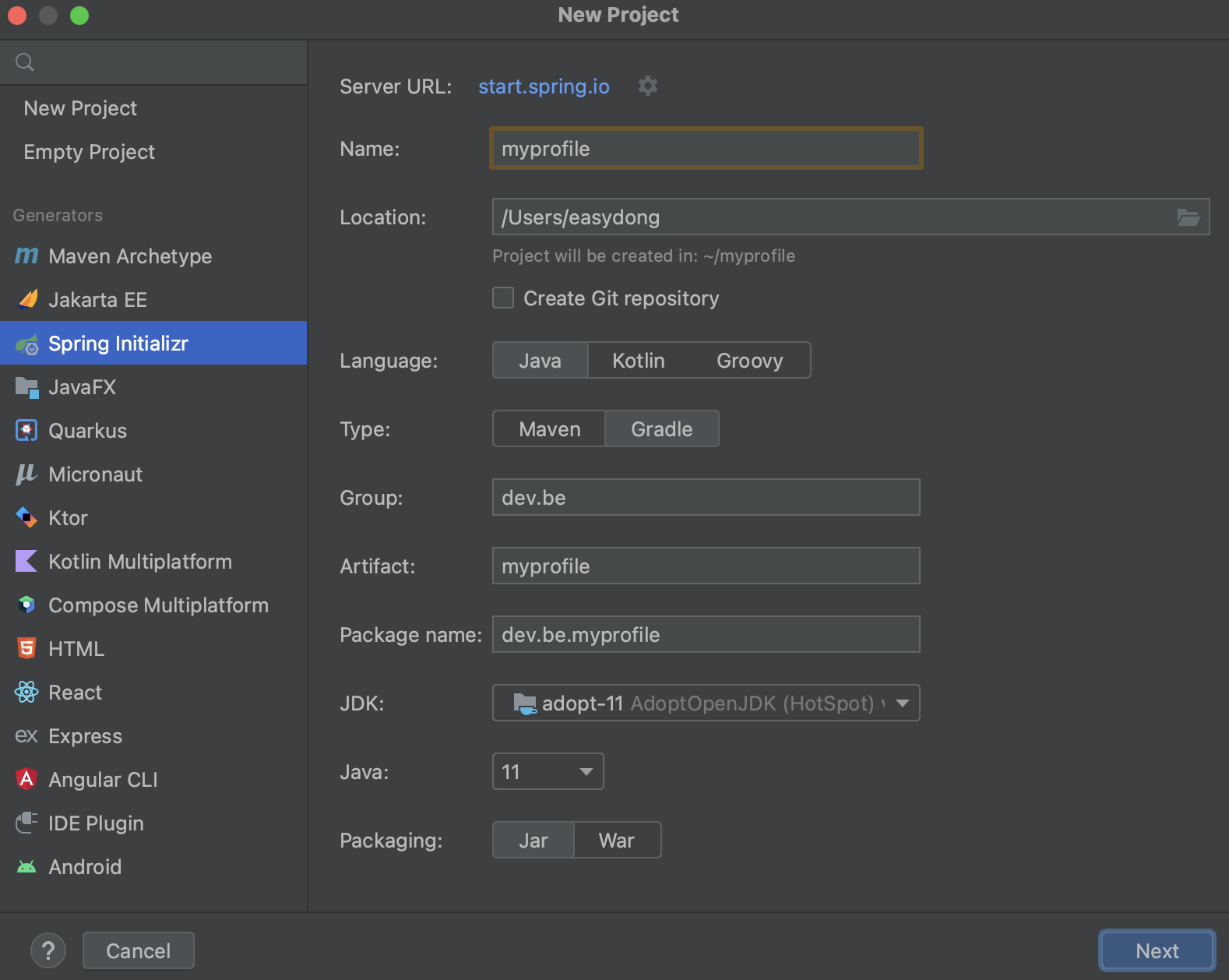Click the Quarkus generator icon
Viewport: 1229px width, 980px height.
tap(26, 430)
